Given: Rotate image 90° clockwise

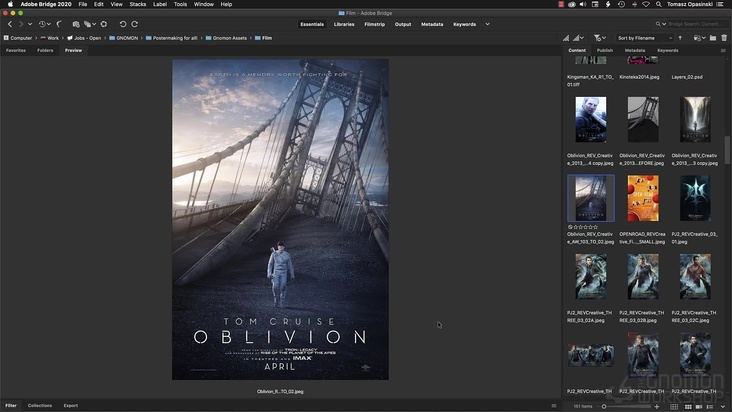Looking at the screenshot, I should point(135,23).
